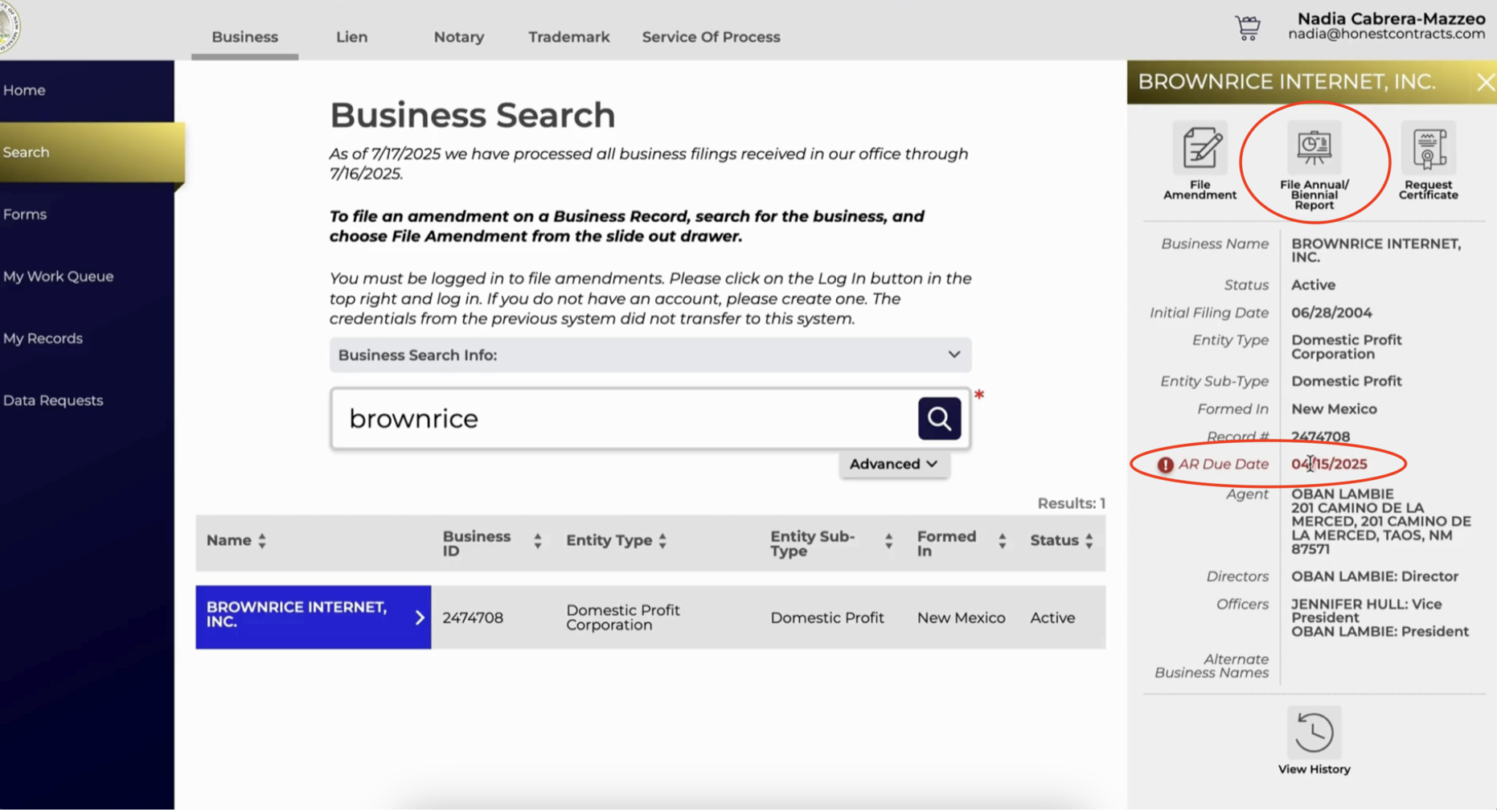Click the Domestic Profit Corporation cell in results
Image resolution: width=1497 pixels, height=812 pixels.
pos(623,617)
